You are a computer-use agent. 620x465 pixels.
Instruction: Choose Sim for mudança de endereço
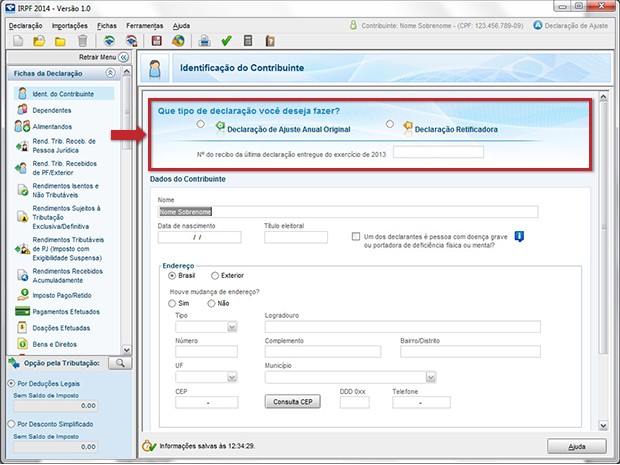point(172,304)
